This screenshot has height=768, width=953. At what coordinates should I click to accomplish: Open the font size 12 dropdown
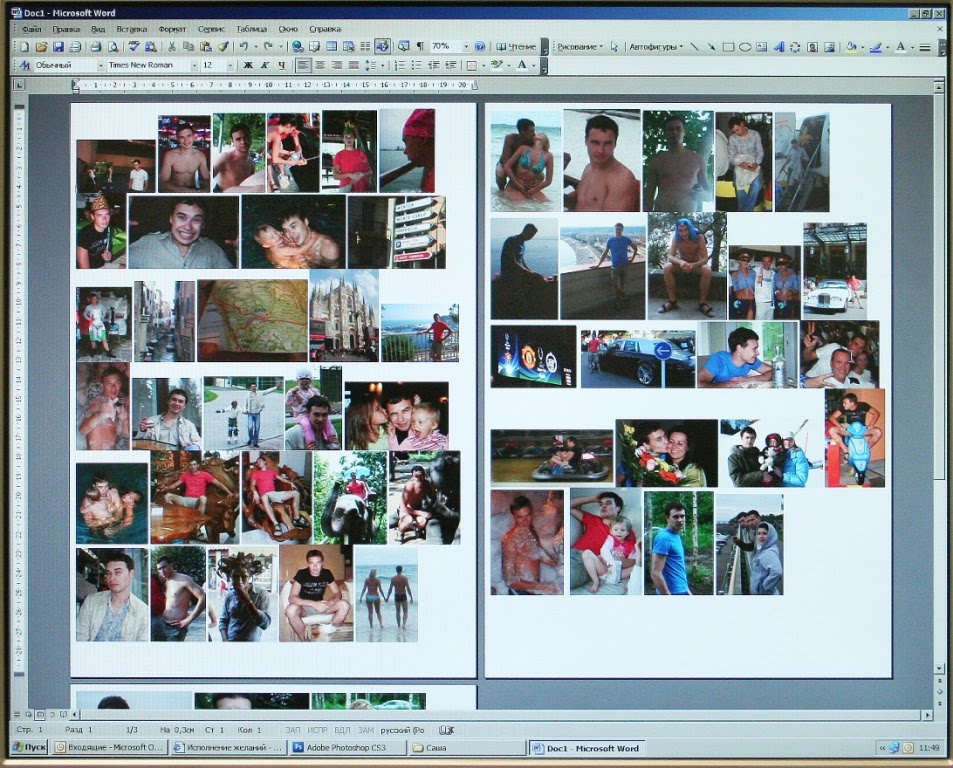(230, 66)
